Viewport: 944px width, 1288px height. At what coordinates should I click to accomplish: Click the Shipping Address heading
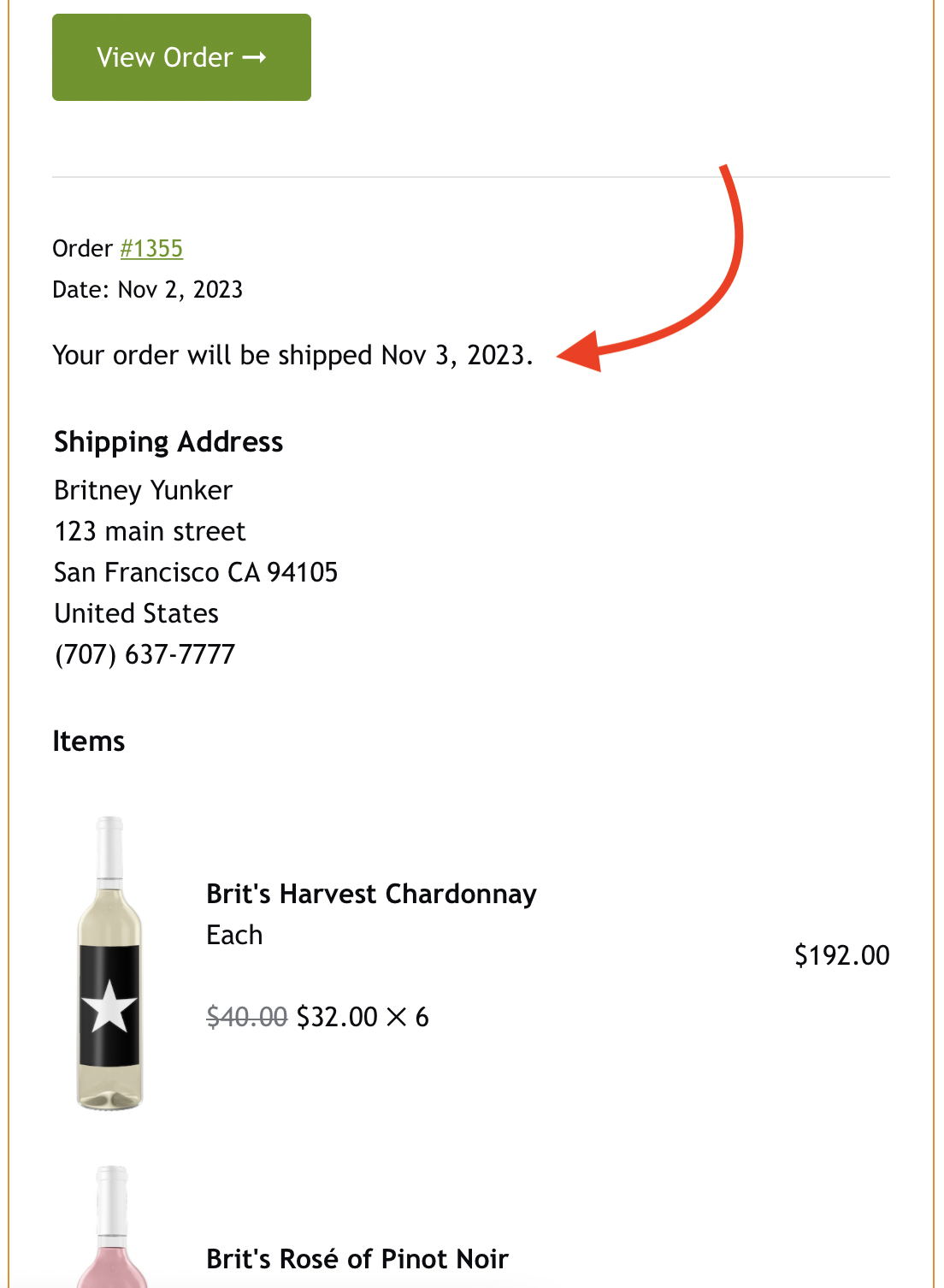pyautogui.click(x=168, y=442)
